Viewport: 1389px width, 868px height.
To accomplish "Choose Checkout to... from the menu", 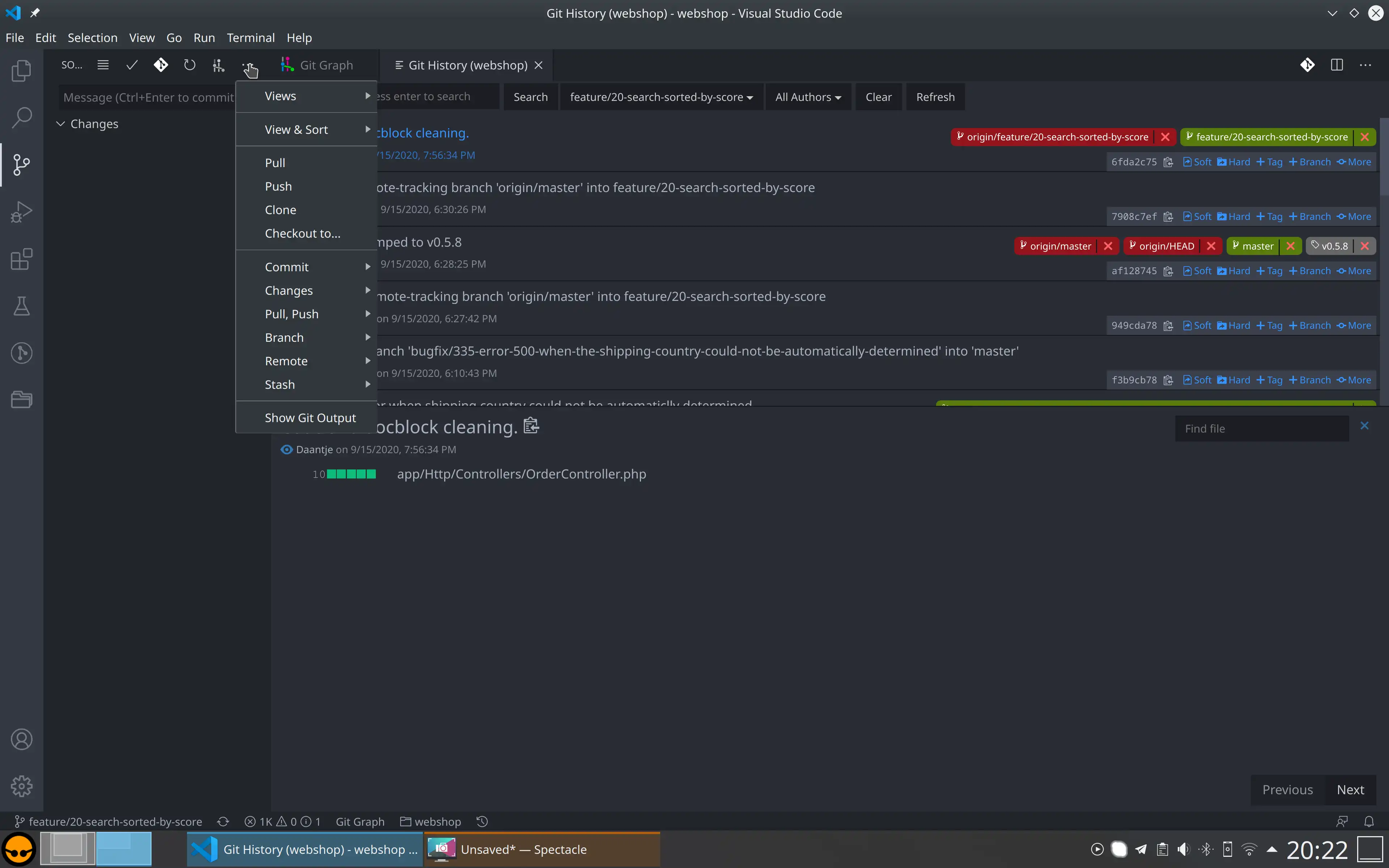I will [x=306, y=234].
